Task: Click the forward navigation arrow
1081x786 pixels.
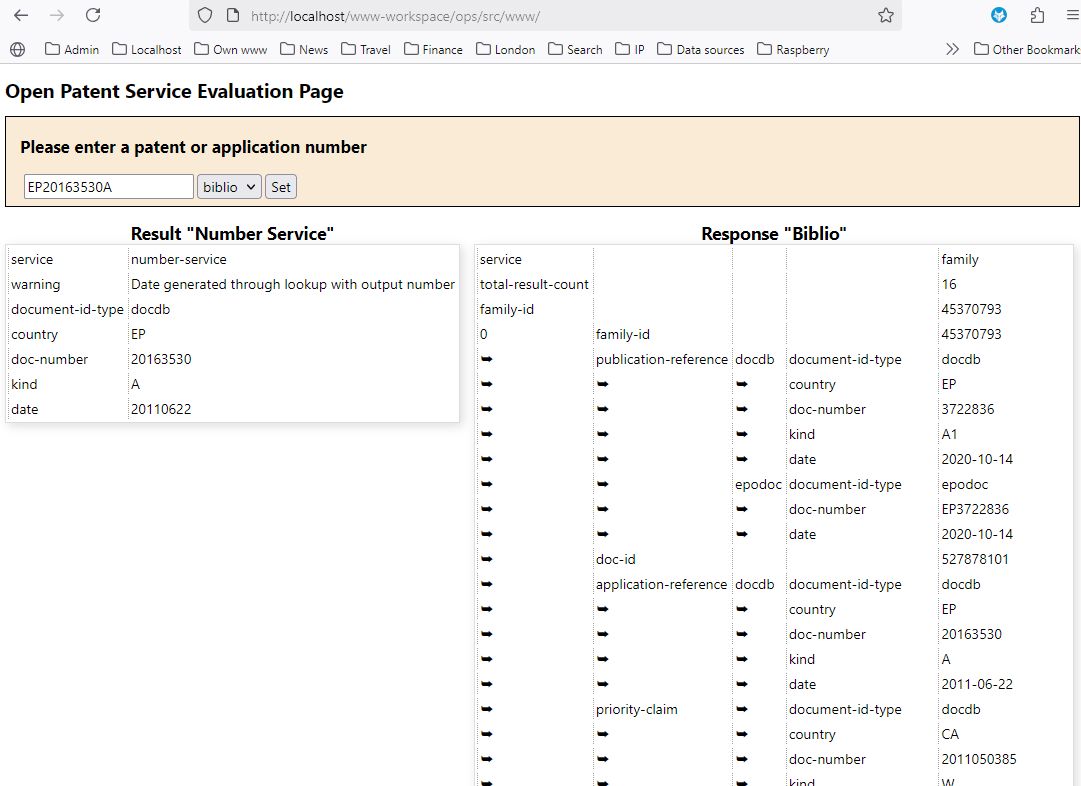Action: click(57, 15)
